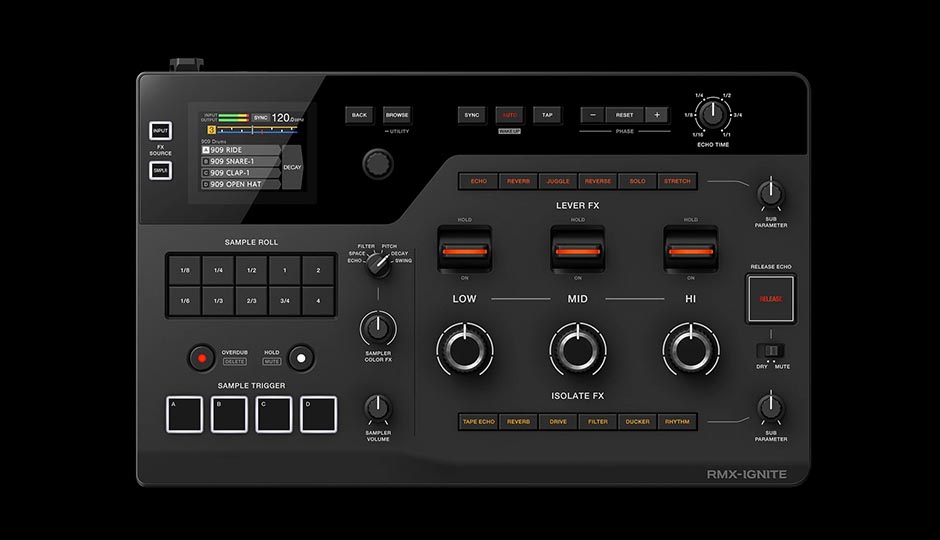The height and width of the screenshot is (540, 940).
Task: Click the Echo Time rotary knob
Action: (x=713, y=116)
